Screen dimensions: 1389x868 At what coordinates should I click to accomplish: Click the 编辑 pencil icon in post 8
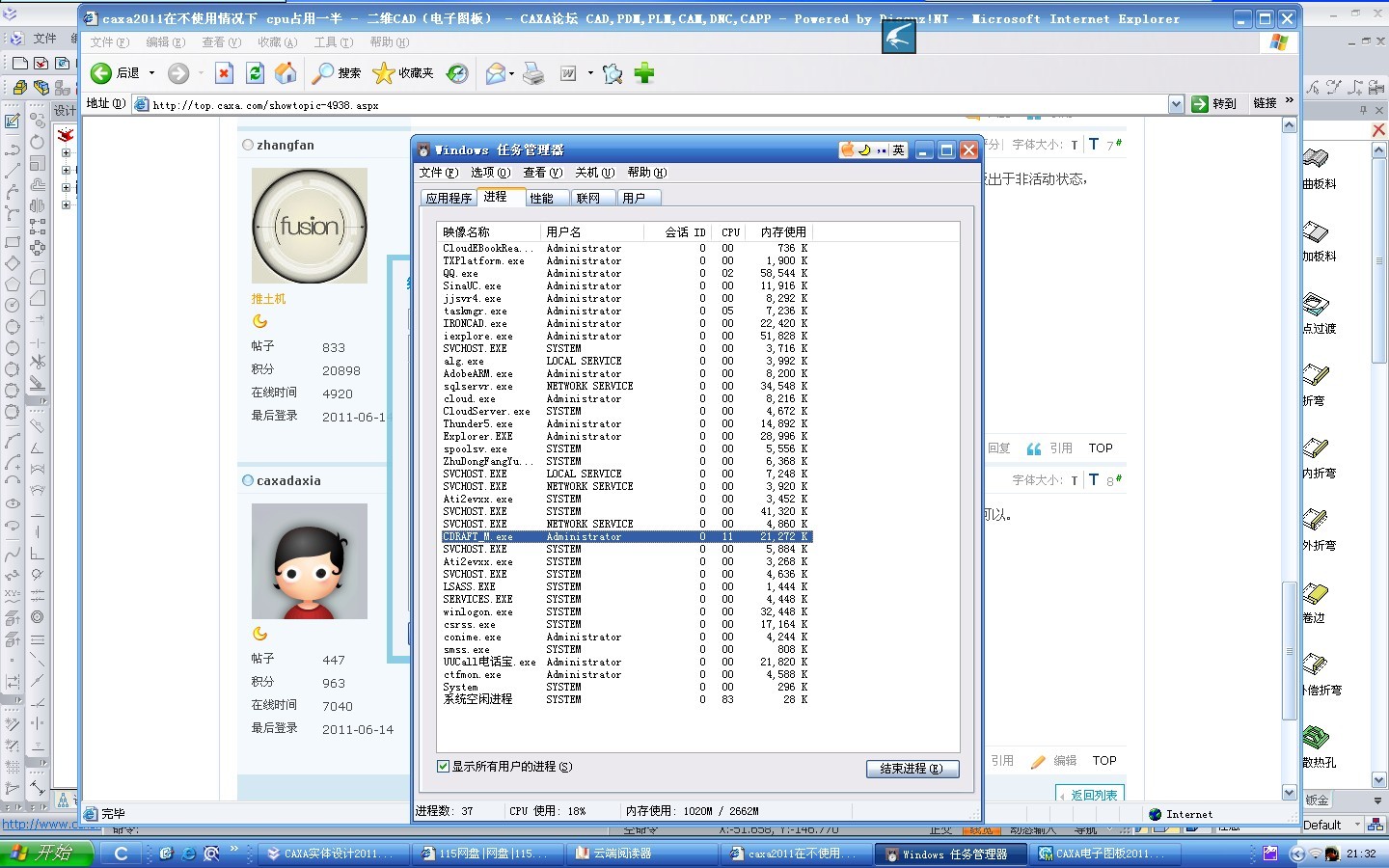(1038, 761)
